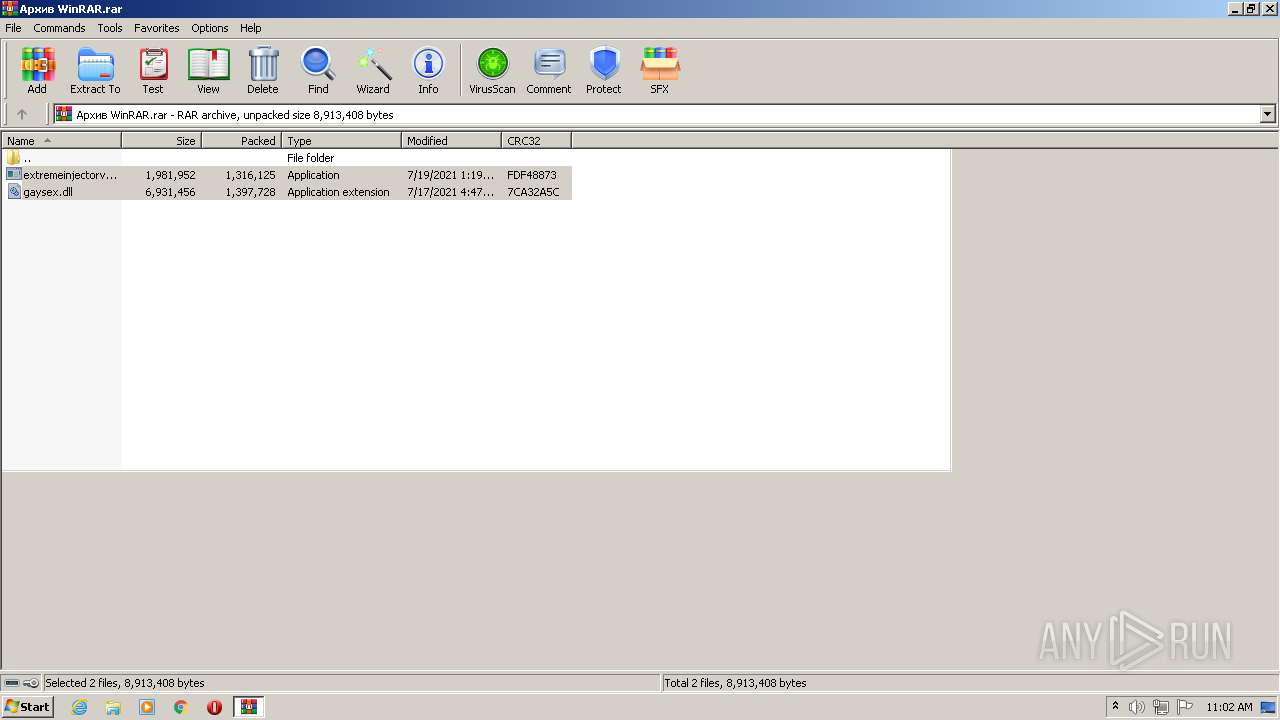Click the Test archive icon
Viewport: 1280px width, 720px height.
[x=153, y=65]
